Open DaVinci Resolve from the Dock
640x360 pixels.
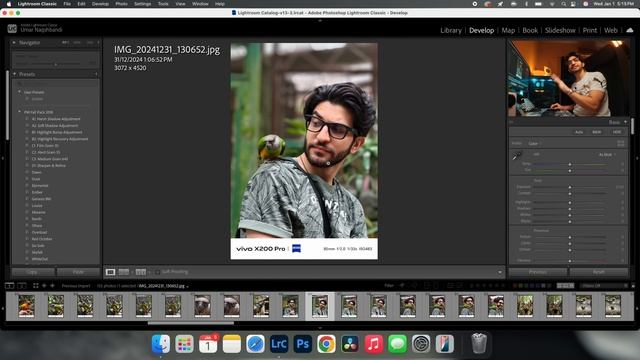click(x=350, y=344)
